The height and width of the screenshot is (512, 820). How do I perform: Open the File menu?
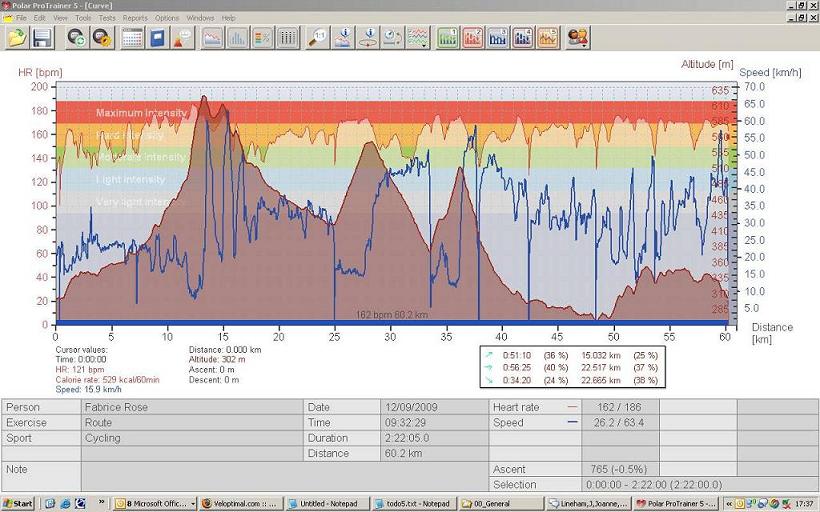(x=22, y=18)
